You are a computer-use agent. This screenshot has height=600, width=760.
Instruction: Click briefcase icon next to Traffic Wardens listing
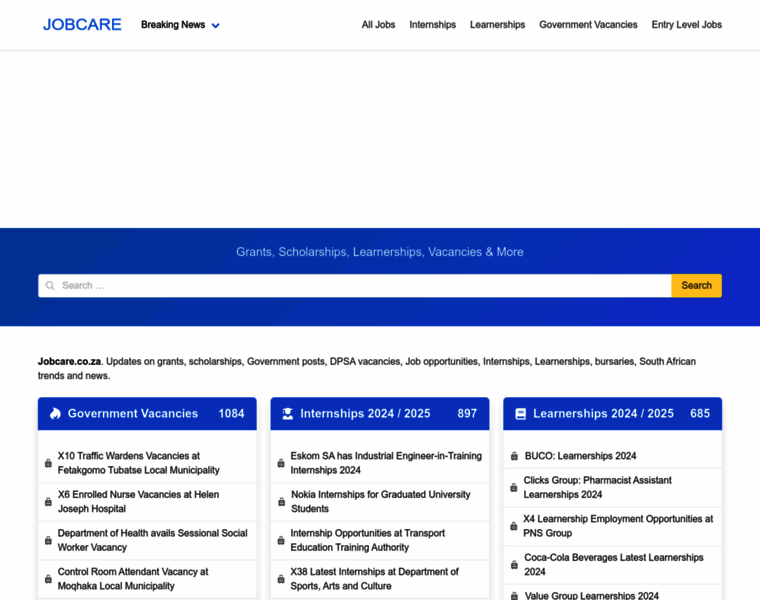pyautogui.click(x=48, y=463)
